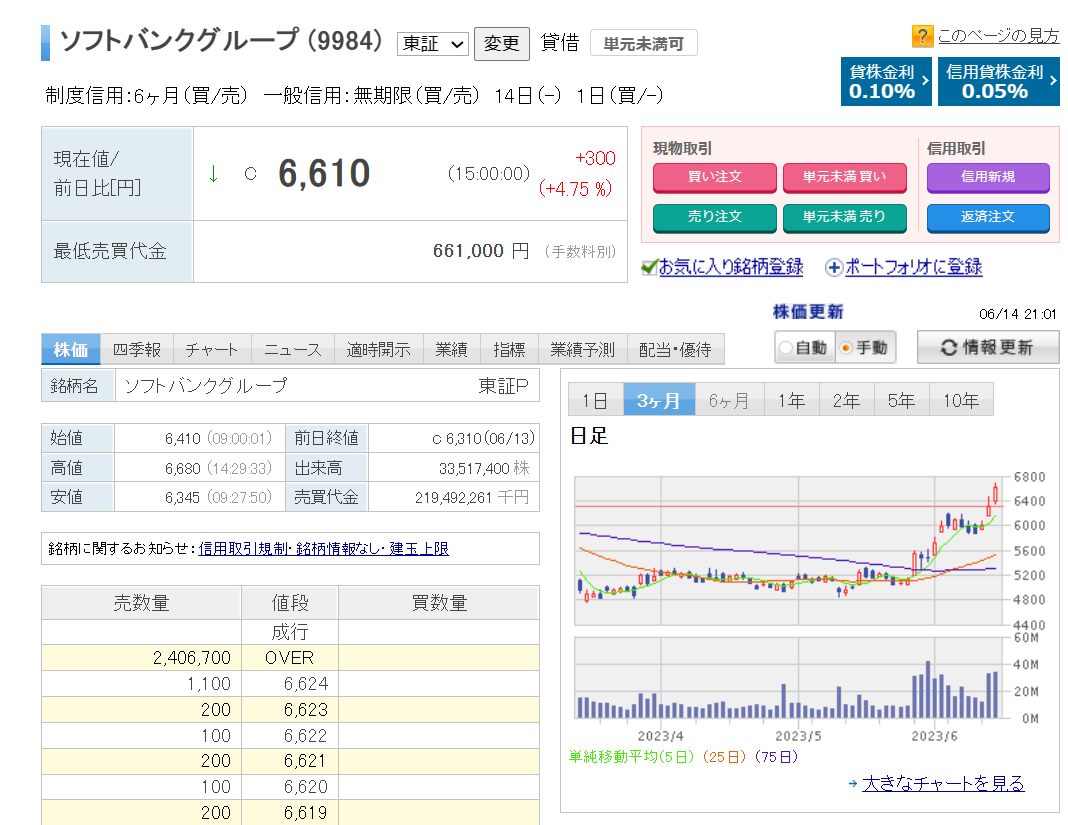
Task: Open the 大きなチャートを見る link
Action: 943,784
